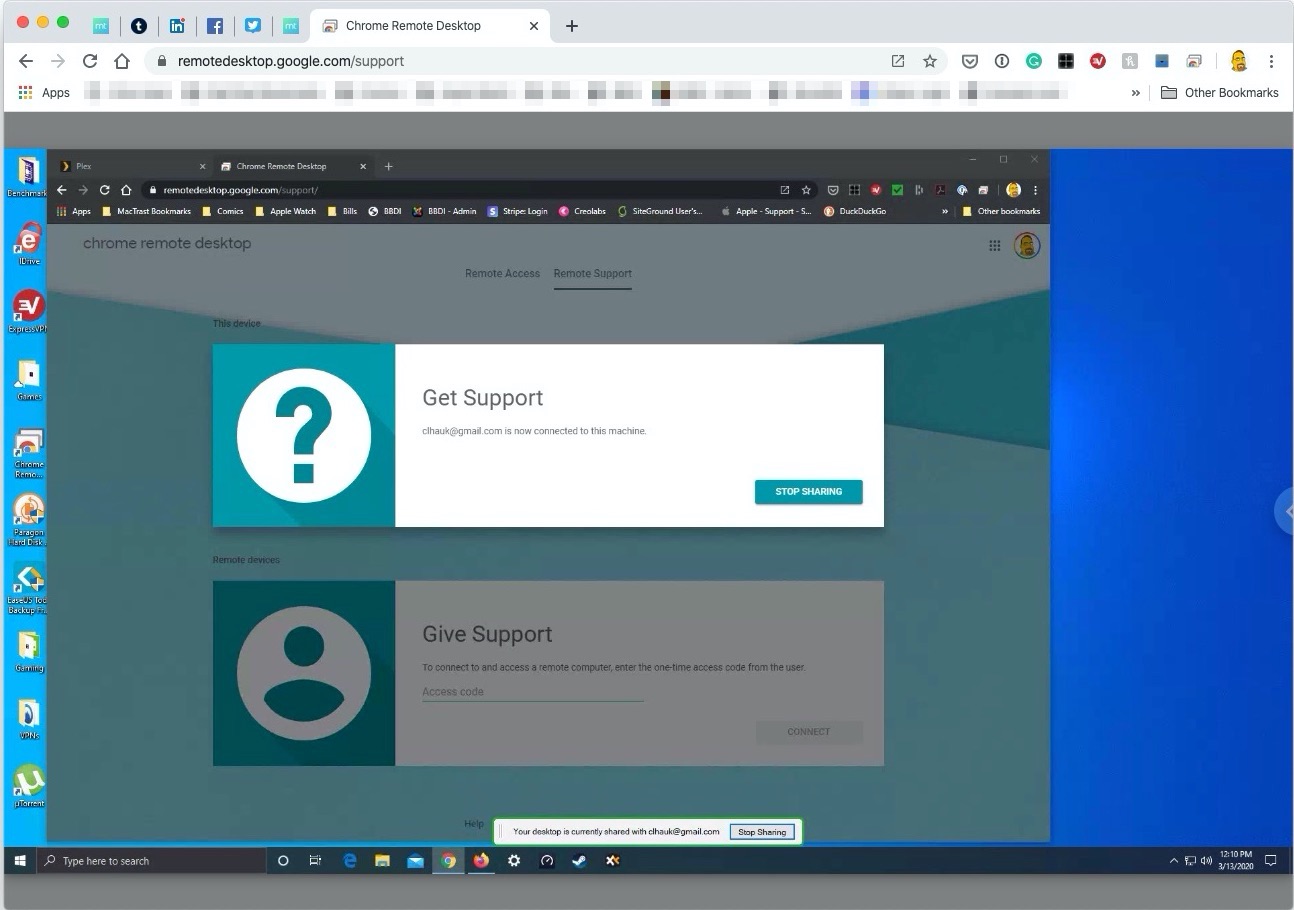Open the Apple Watch bookmarks folder
This screenshot has height=910, width=1294.
(285, 211)
